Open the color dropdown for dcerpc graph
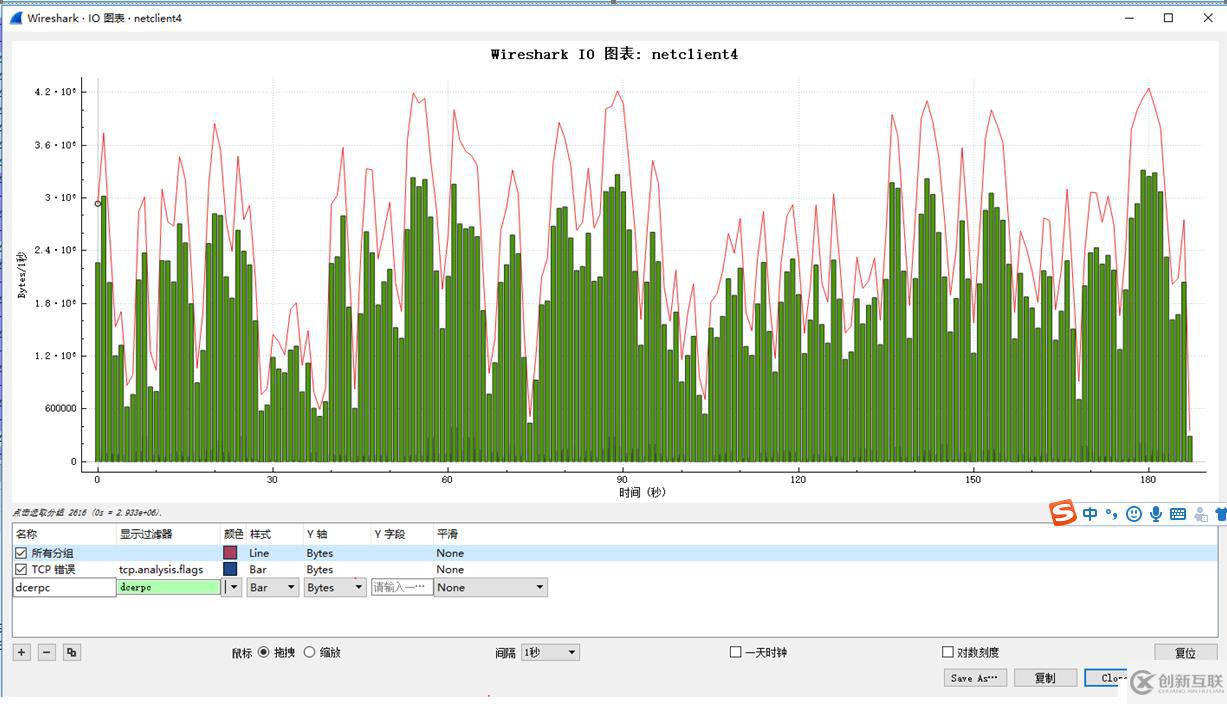 [x=232, y=587]
